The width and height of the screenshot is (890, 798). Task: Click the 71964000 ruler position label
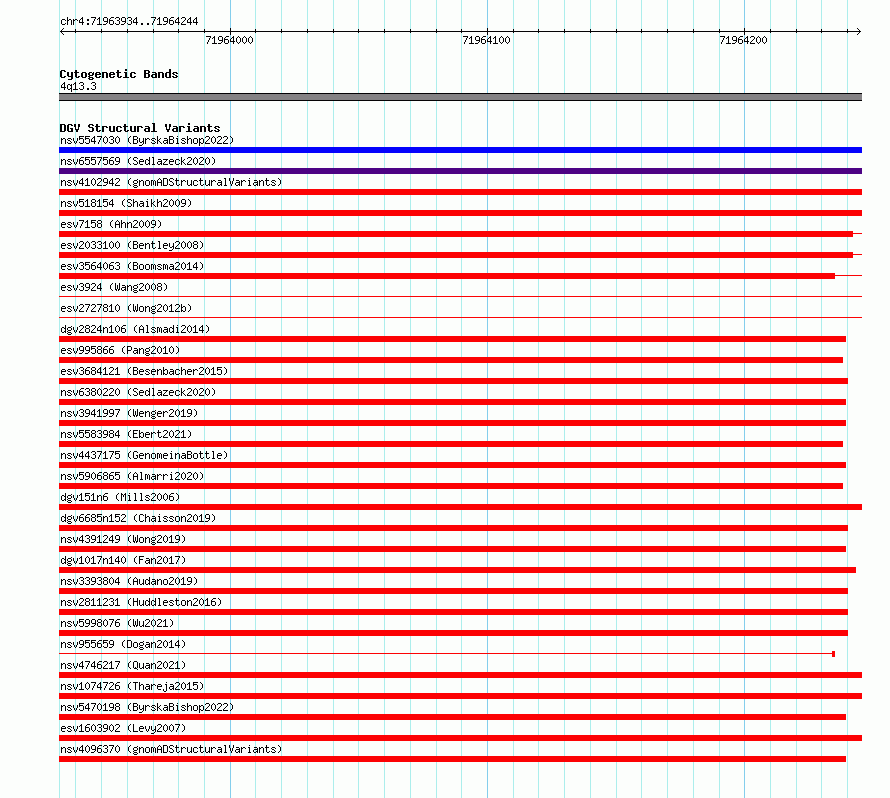(229, 40)
